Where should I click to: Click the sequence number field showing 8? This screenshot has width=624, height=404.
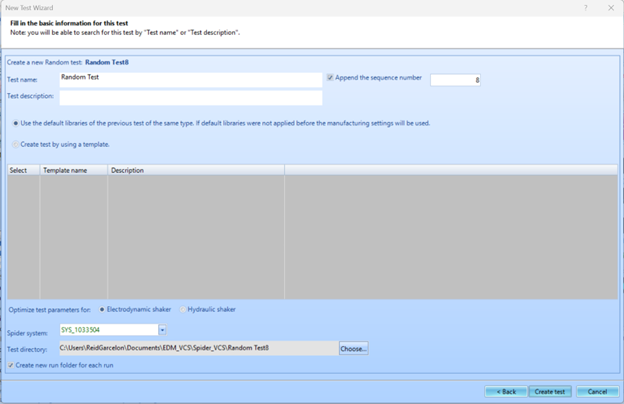coord(455,80)
